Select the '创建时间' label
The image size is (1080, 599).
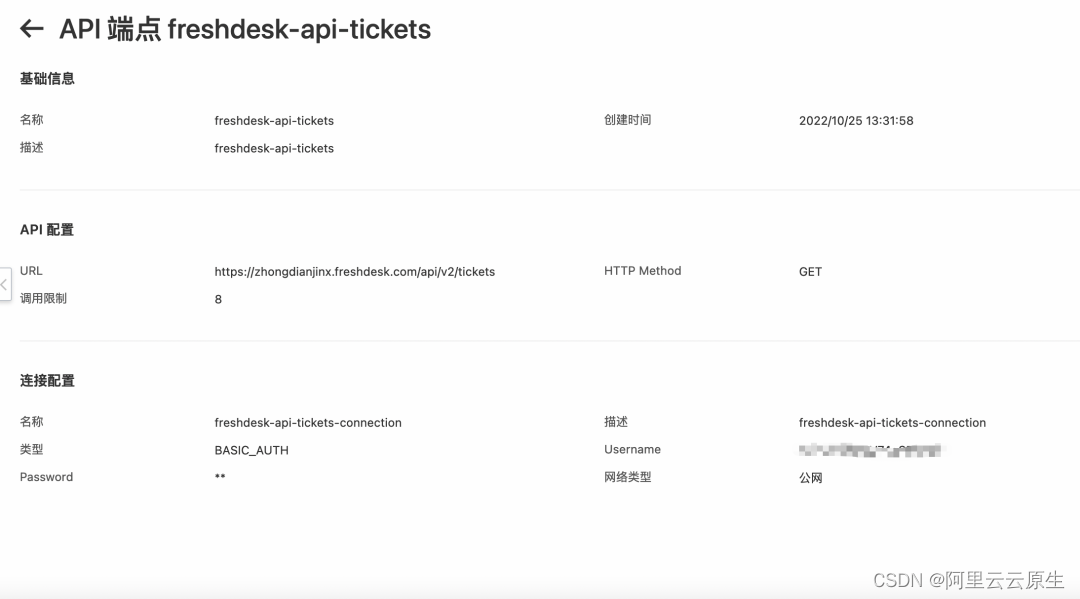click(x=627, y=120)
